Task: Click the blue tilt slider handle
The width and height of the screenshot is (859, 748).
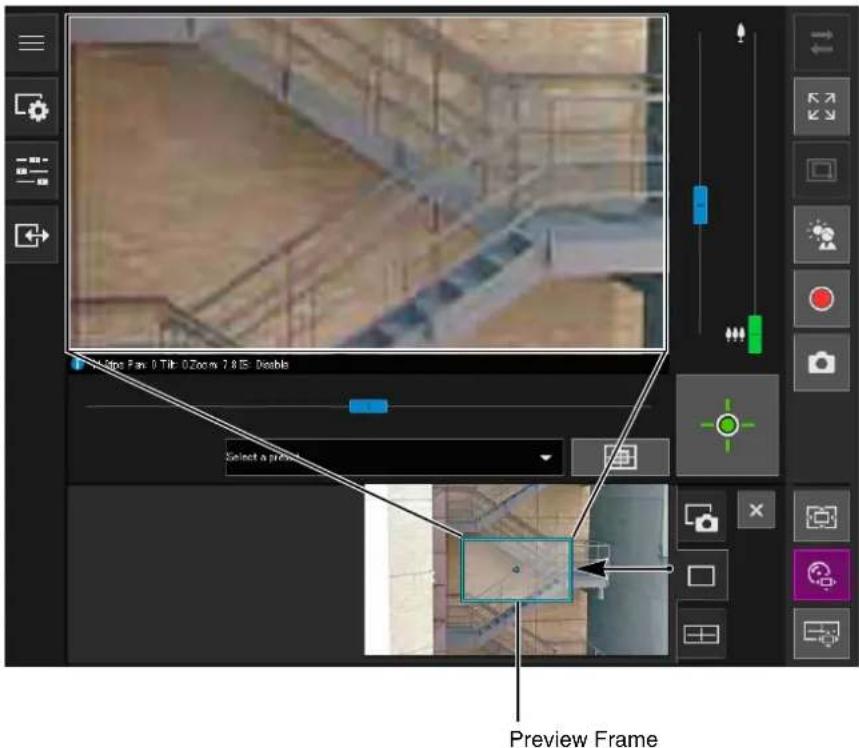Action: tap(700, 205)
